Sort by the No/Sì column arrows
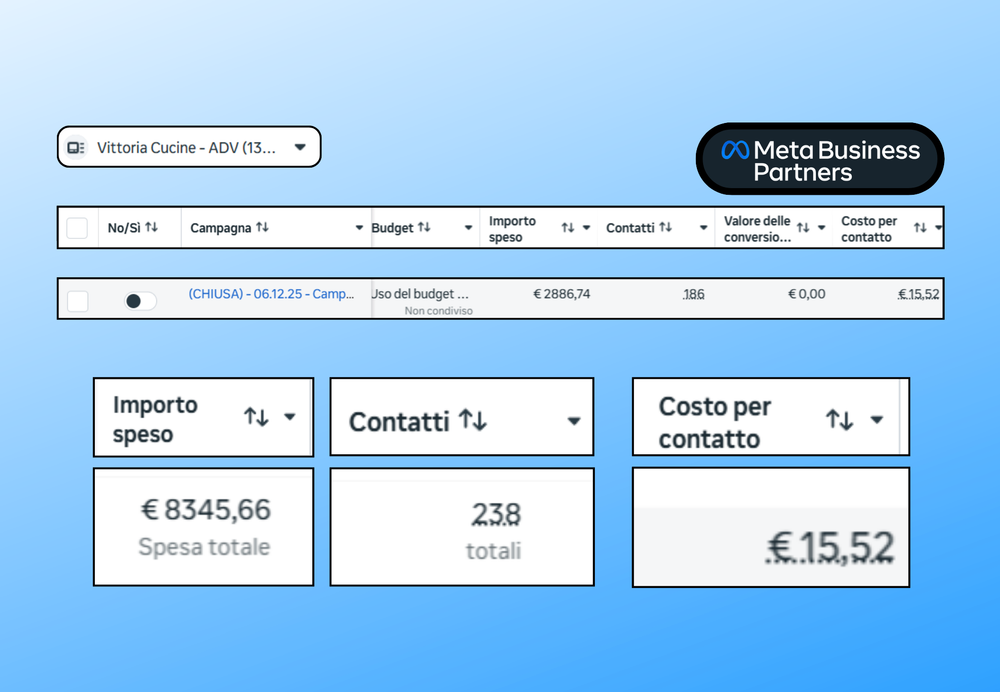This screenshot has width=1000, height=692. point(151,227)
